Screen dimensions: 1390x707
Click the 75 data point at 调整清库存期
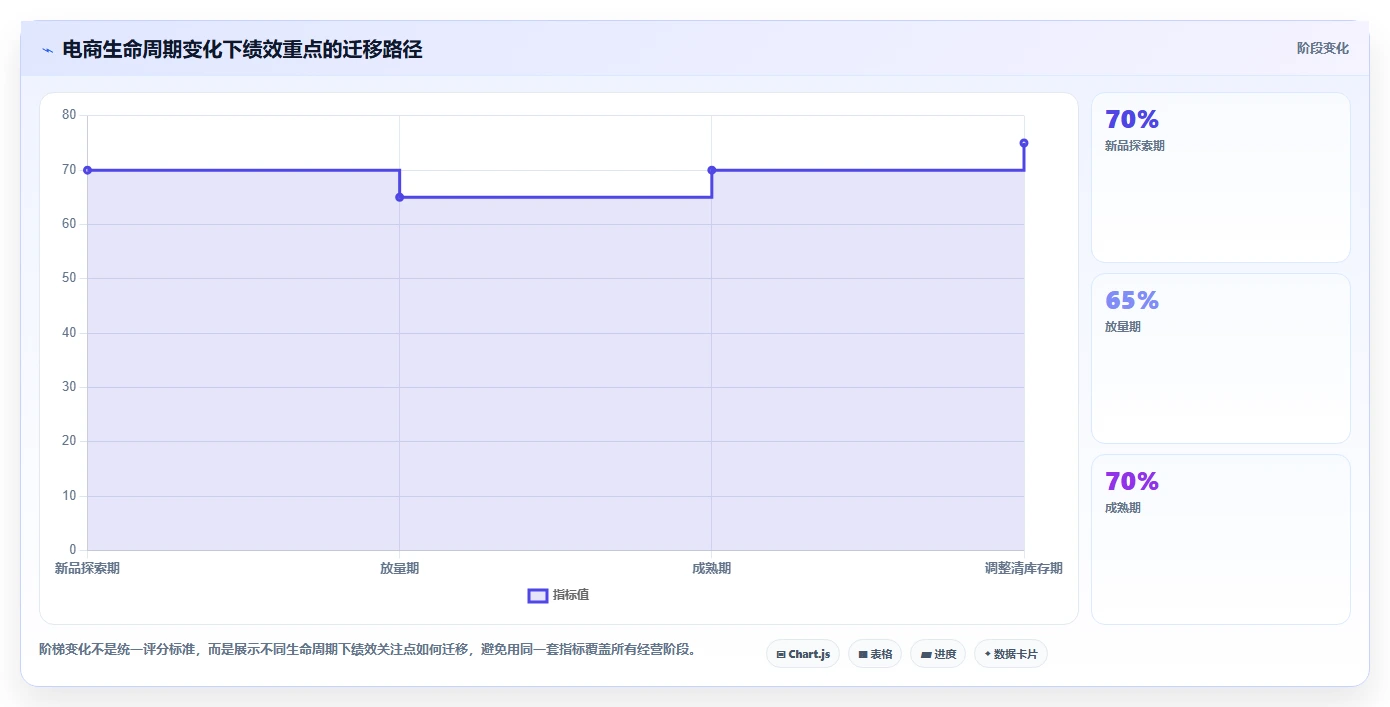[1024, 143]
